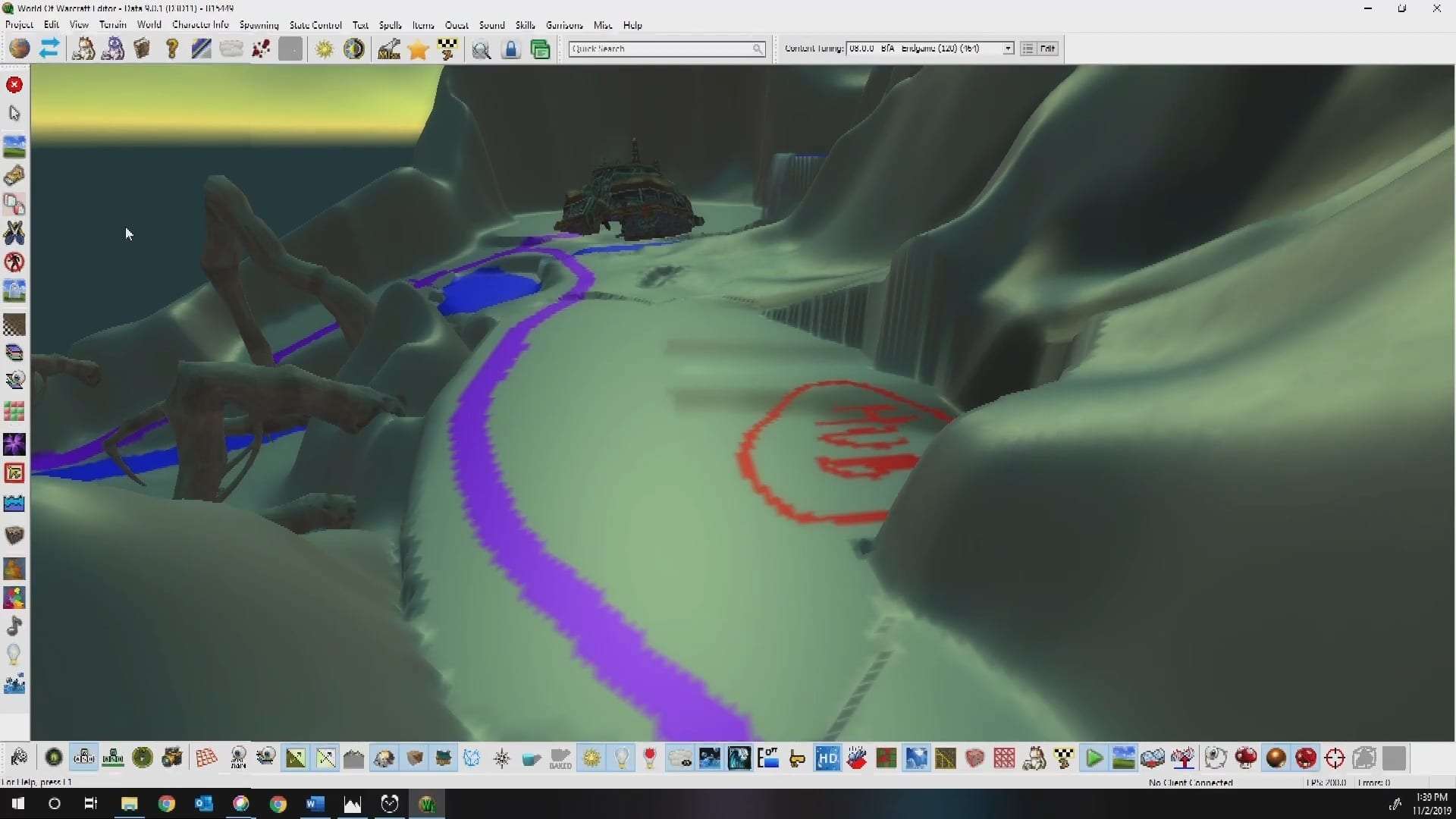Click the red stop icon atop sidebar

coord(14,85)
